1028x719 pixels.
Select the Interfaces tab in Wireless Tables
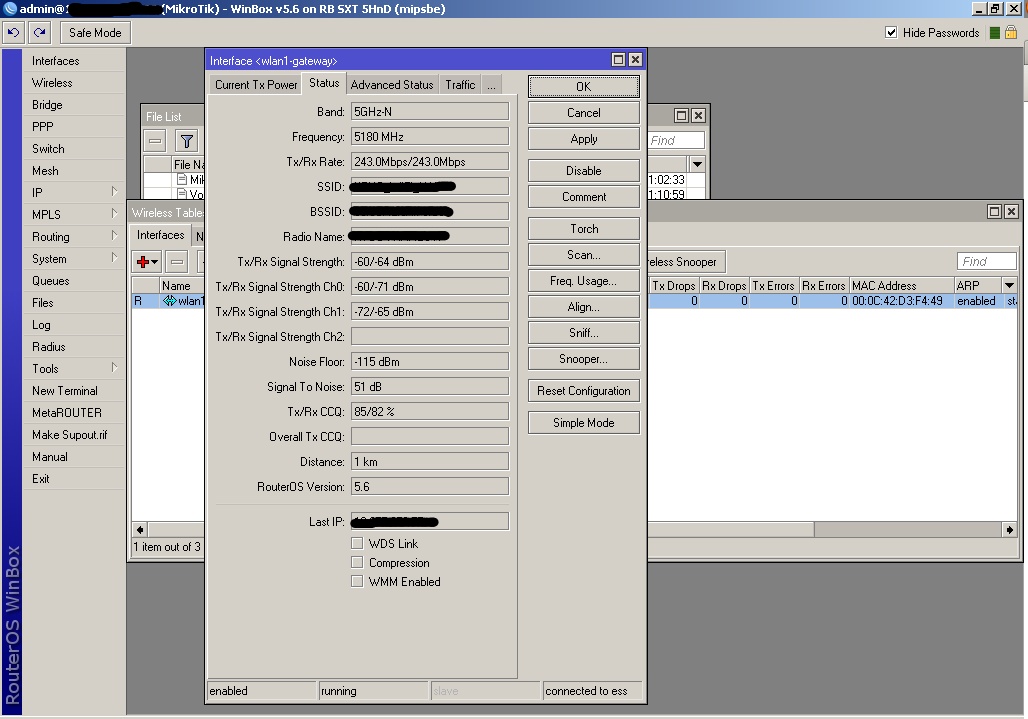(x=161, y=235)
